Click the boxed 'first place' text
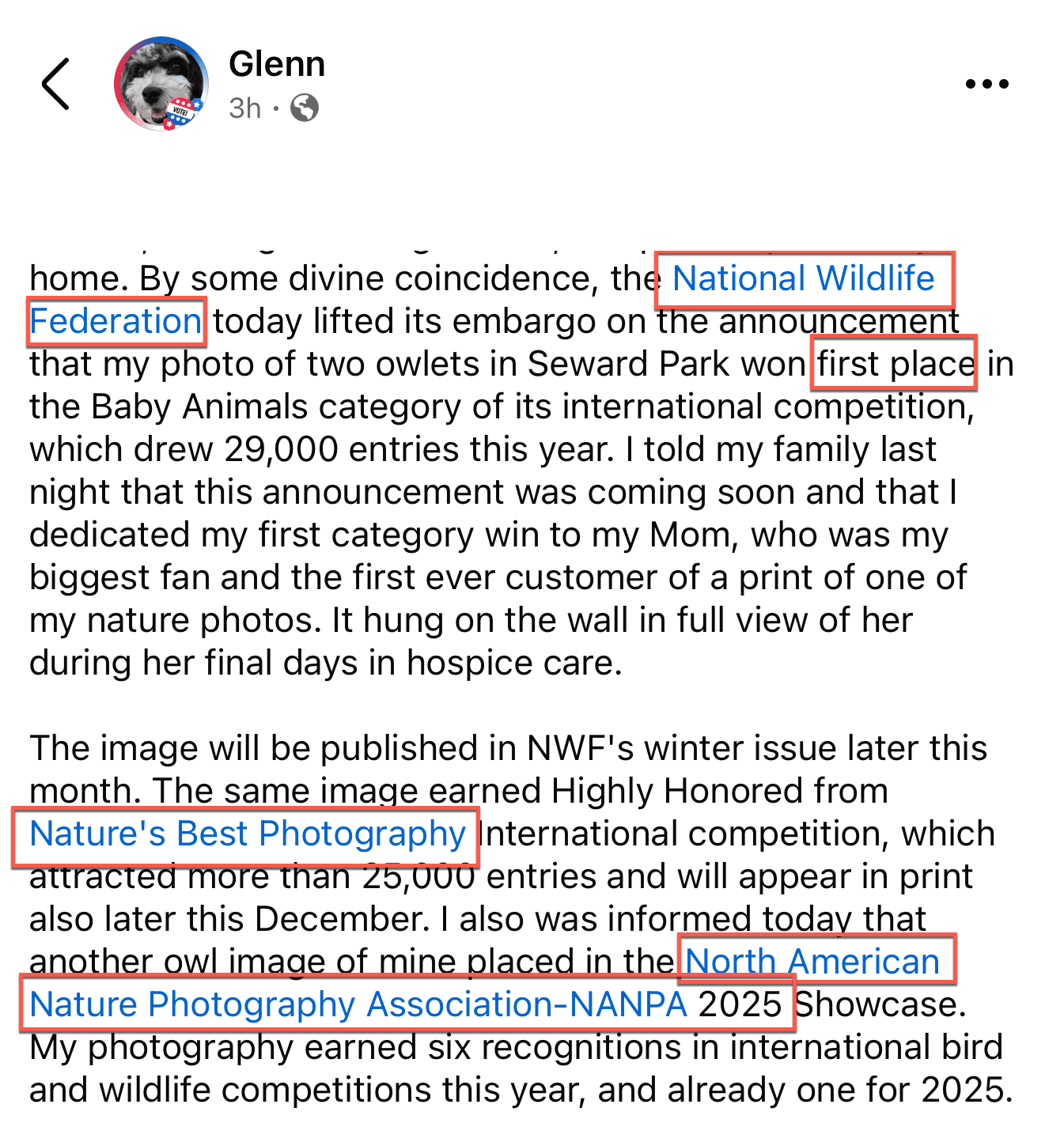The width and height of the screenshot is (1064, 1142). 895,364
